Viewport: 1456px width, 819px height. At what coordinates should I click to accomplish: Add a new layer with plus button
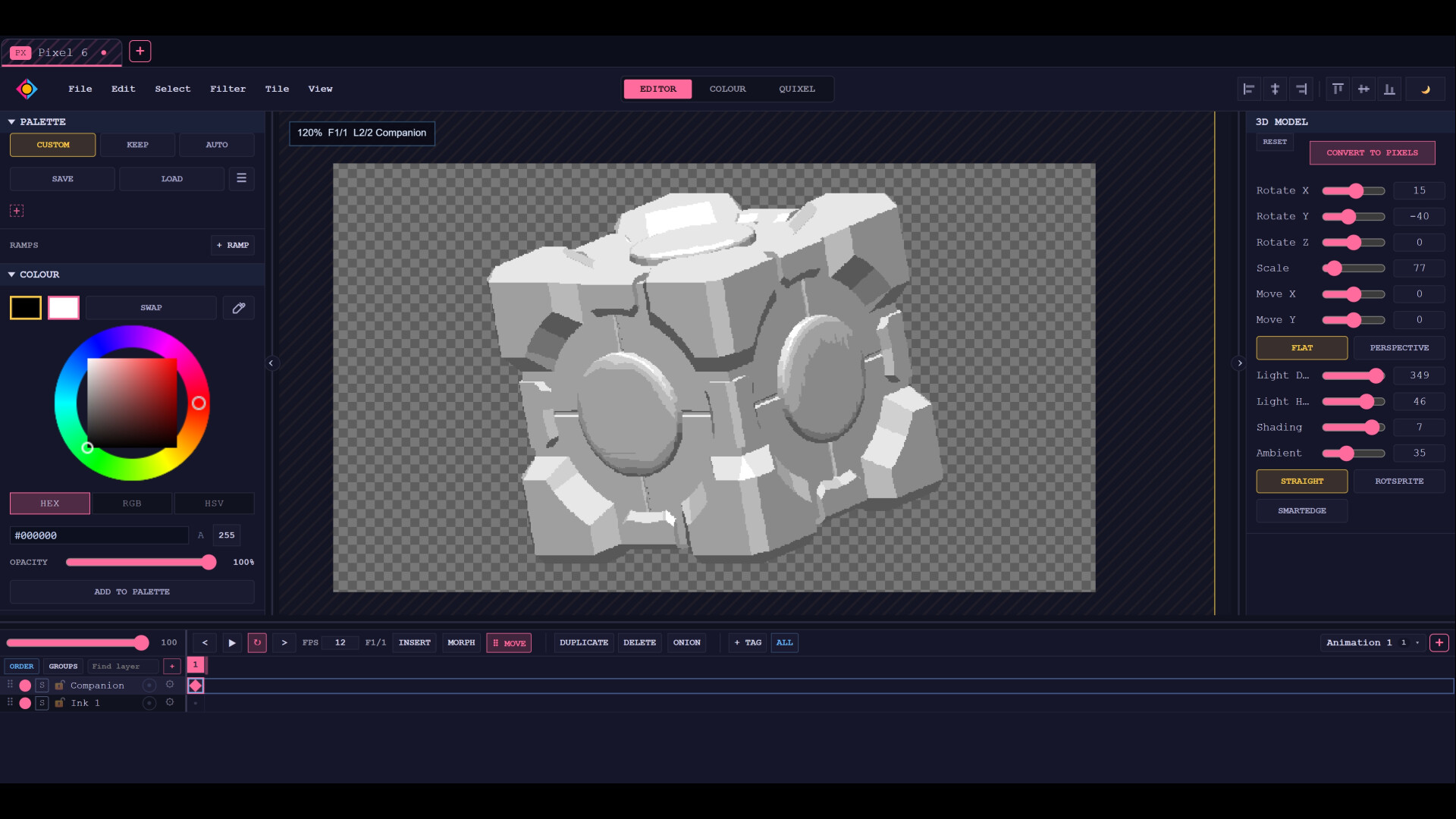coord(172,667)
